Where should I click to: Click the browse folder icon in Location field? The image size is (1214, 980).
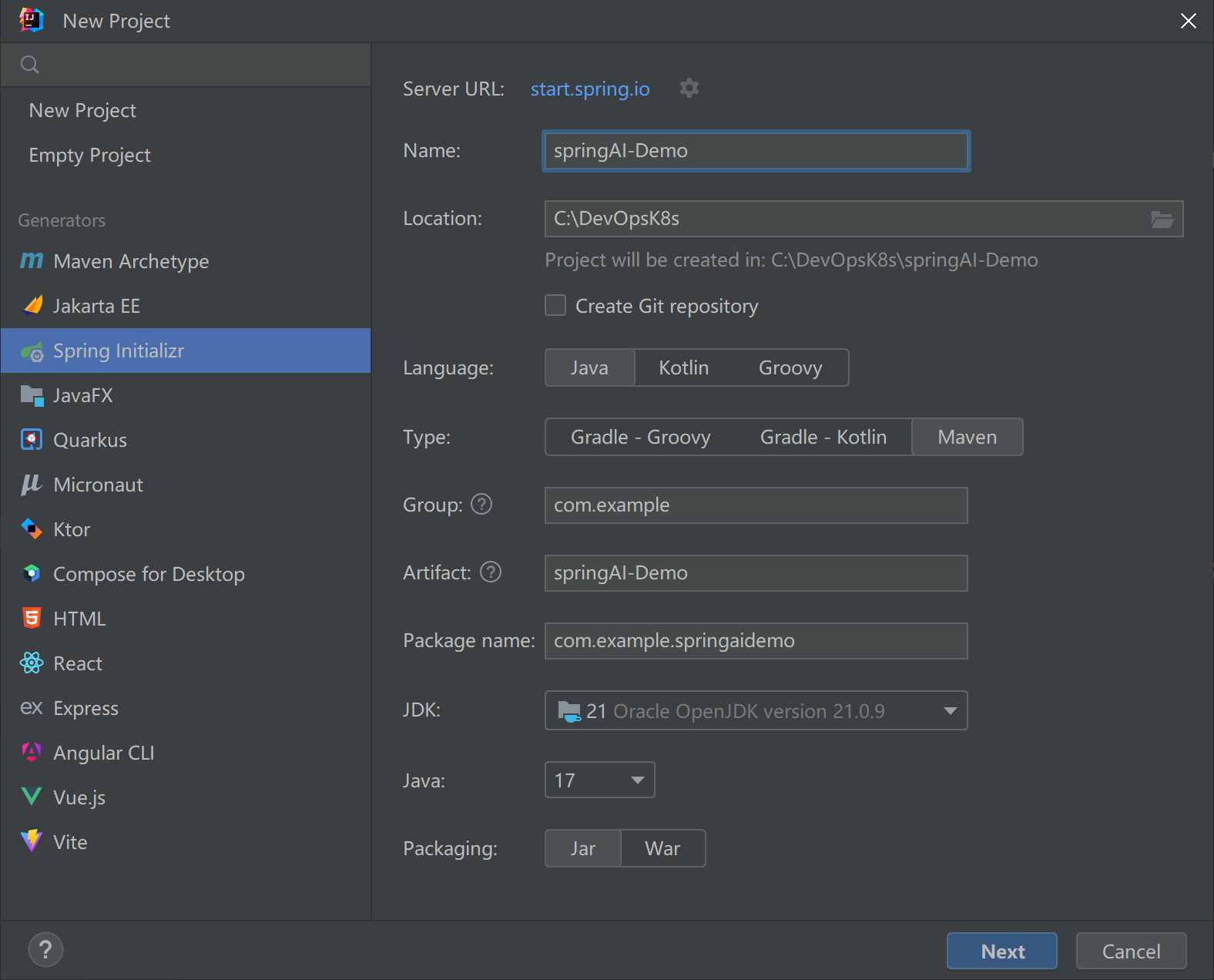1162,220
